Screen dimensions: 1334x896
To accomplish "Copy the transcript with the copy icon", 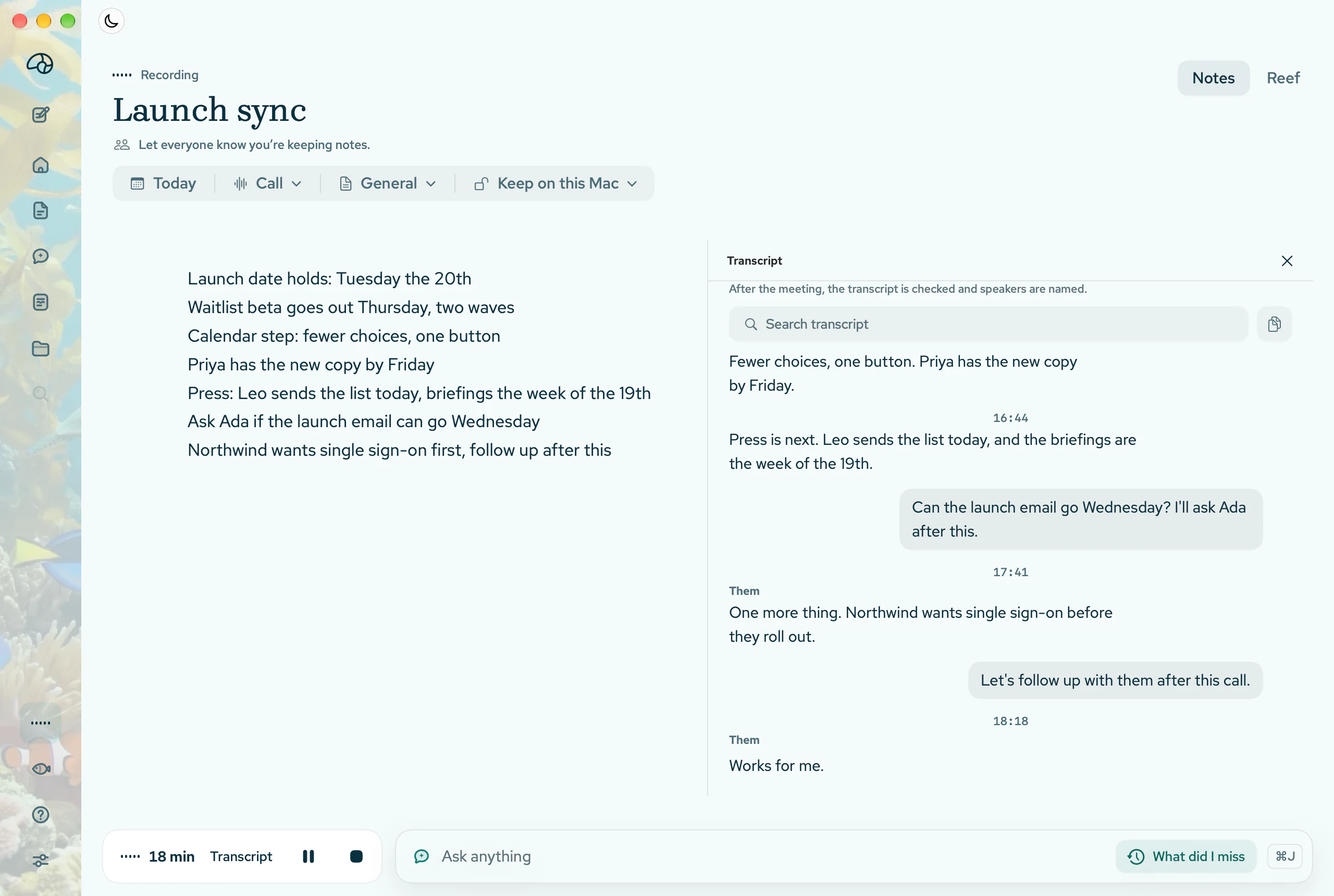I will point(1274,324).
